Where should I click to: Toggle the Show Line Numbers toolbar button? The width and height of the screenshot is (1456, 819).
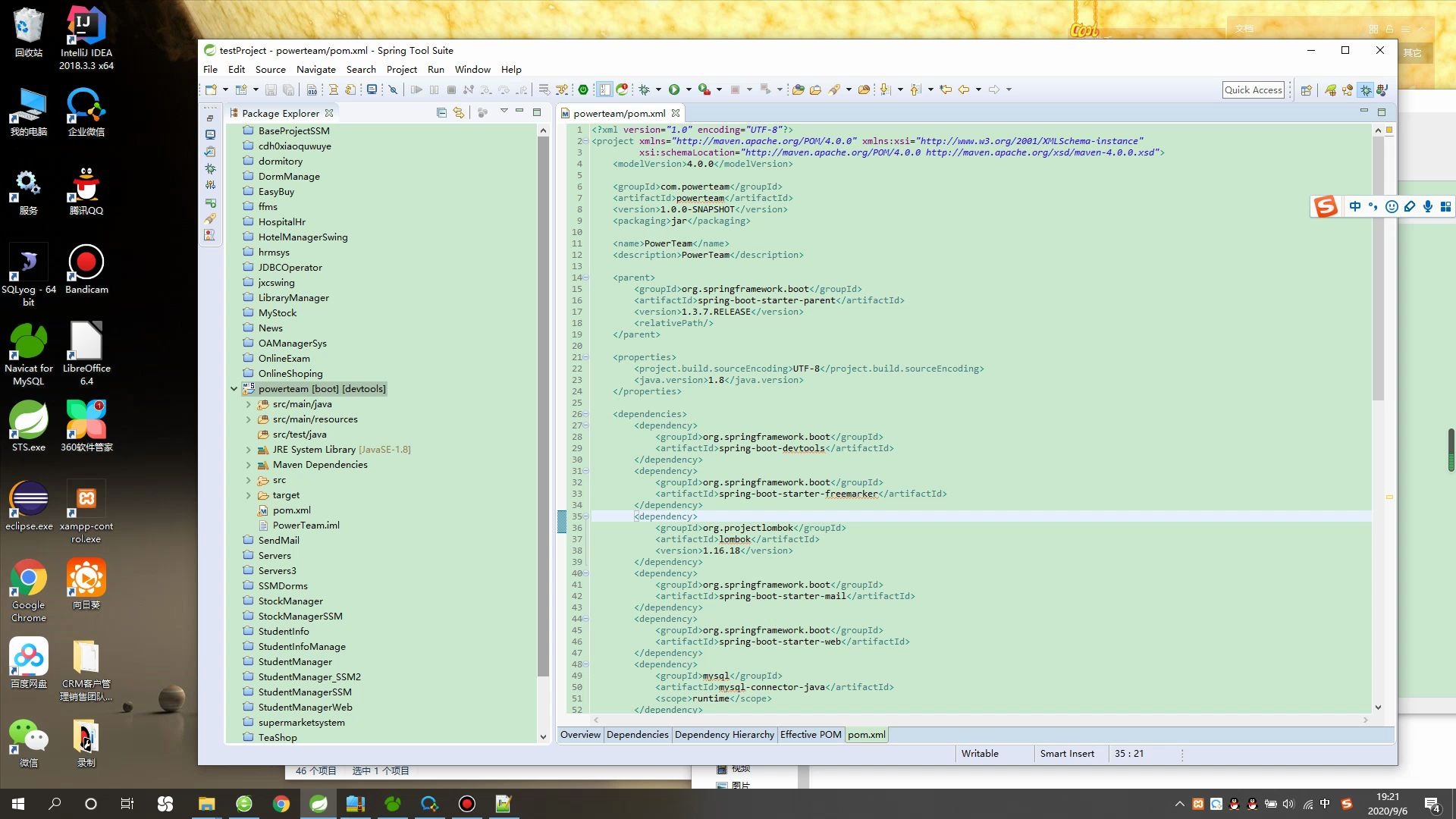click(604, 89)
